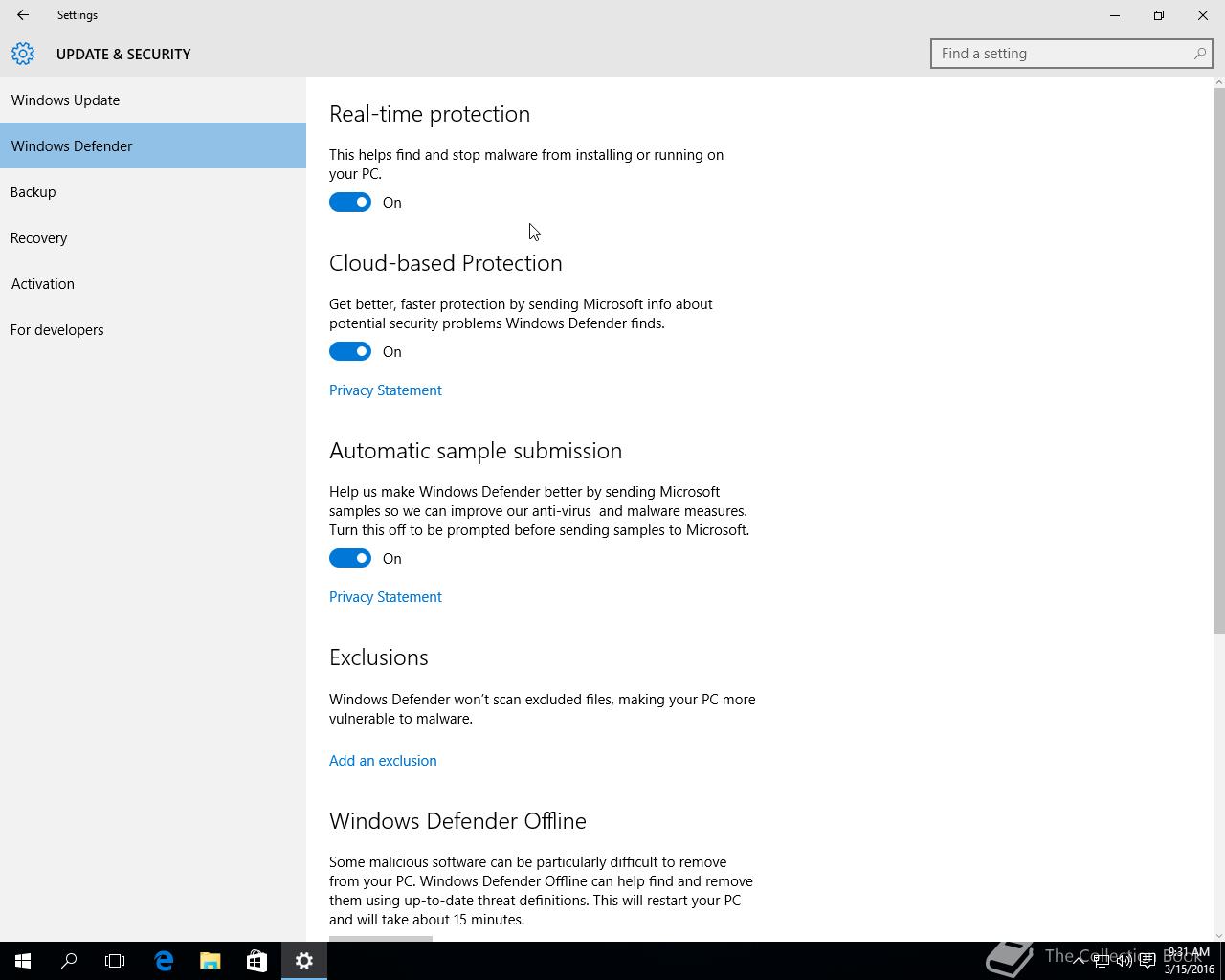The height and width of the screenshot is (980, 1225).
Task: Show hidden system tray icons
Action: pyautogui.click(x=1079, y=961)
